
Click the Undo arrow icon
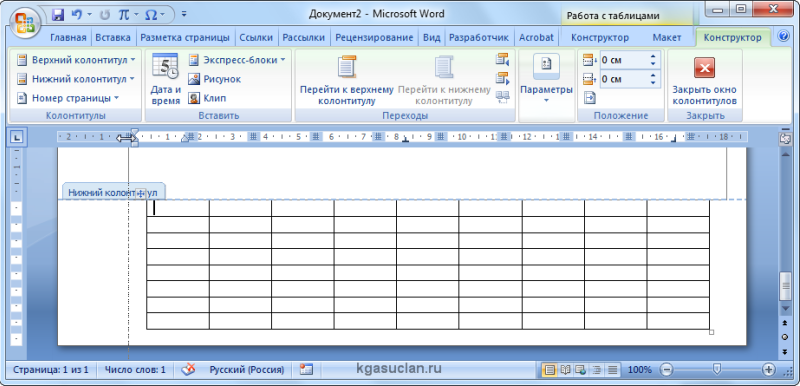[x=77, y=15]
